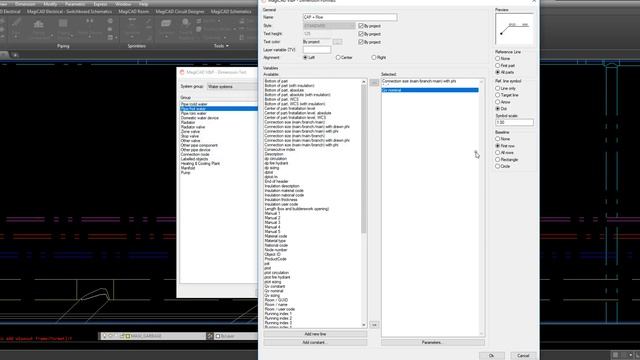The width and height of the screenshot is (640, 360).
Task: Choose Target line ref. line symbol
Action: [x=498, y=95]
